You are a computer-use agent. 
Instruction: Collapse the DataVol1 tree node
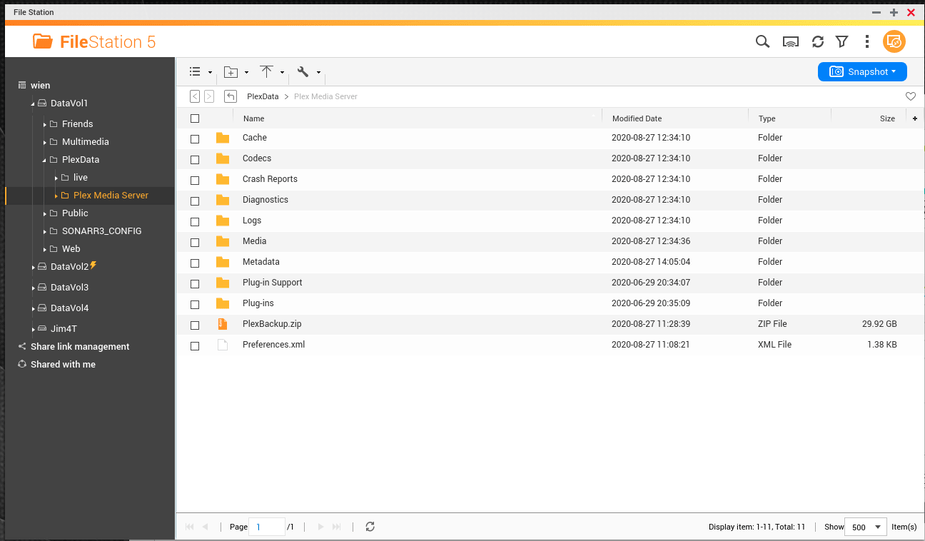tap(33, 104)
